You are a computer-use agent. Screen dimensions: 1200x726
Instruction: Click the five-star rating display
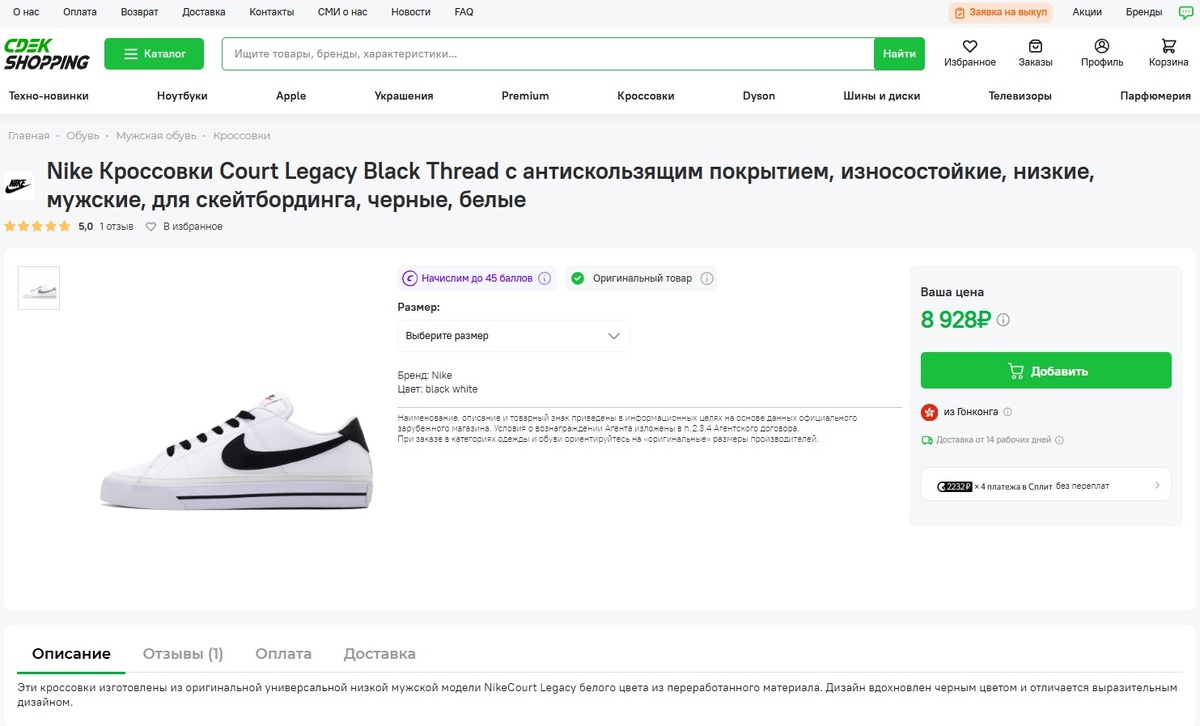(38, 226)
